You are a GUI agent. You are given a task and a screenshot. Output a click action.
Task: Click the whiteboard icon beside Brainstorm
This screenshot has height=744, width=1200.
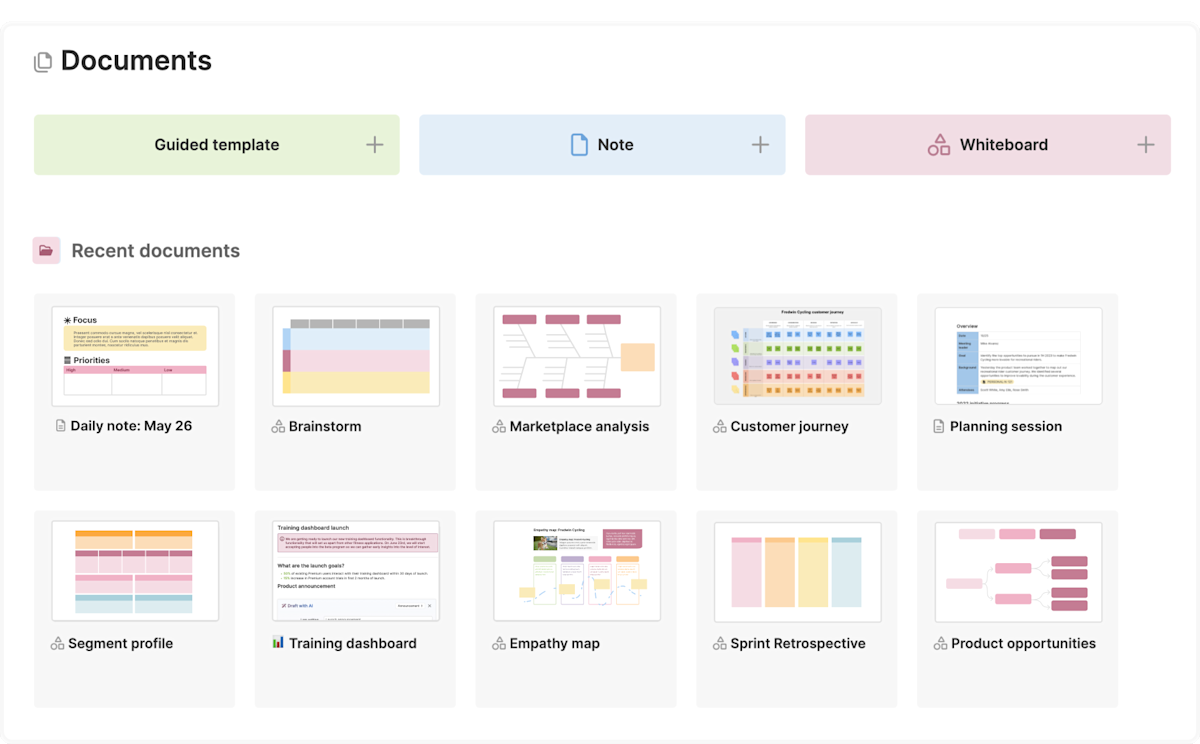click(x=279, y=427)
